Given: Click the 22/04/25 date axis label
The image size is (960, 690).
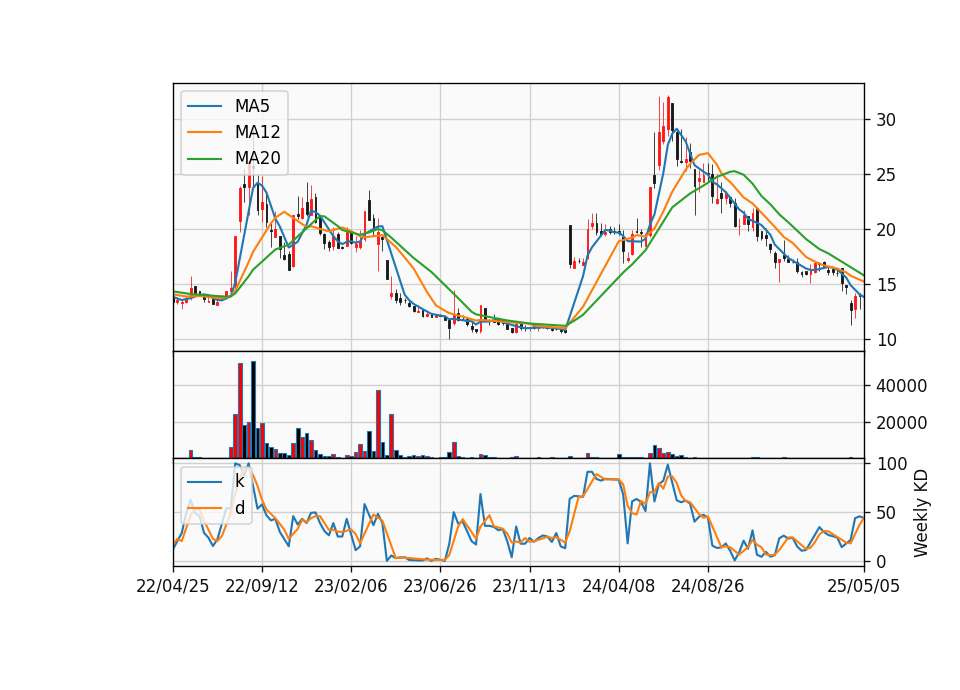Looking at the screenshot, I should coord(173,586).
